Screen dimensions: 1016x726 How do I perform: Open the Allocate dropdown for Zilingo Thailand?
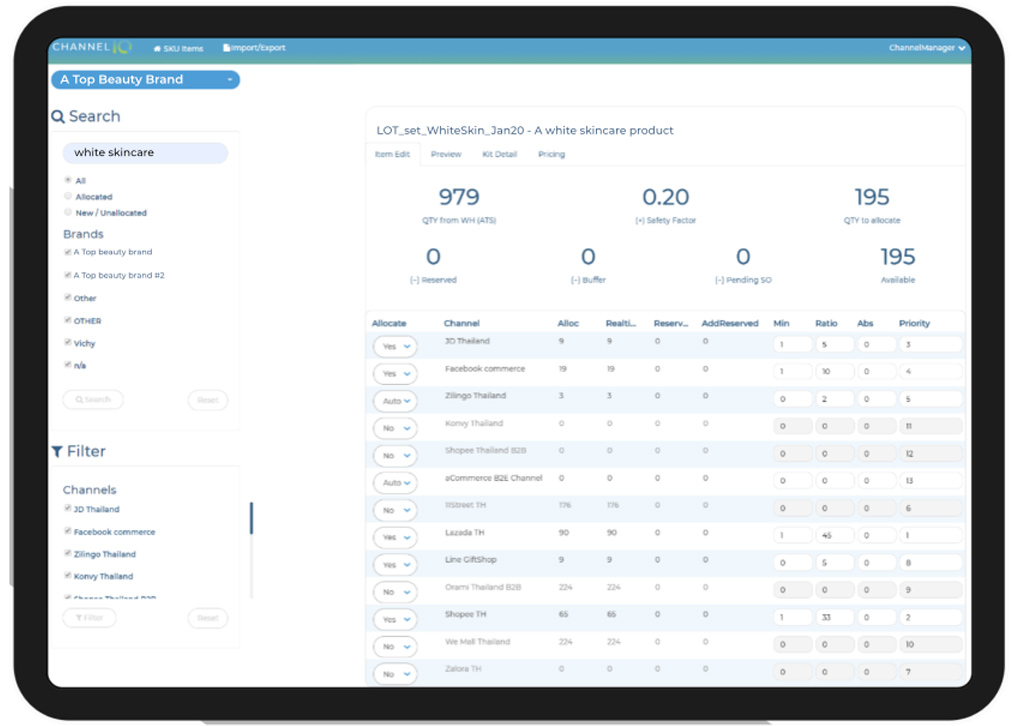pyautogui.click(x=396, y=401)
